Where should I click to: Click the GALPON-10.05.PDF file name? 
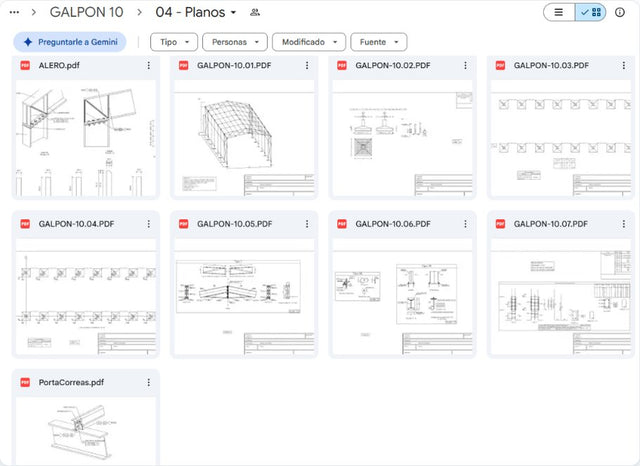coord(234,224)
